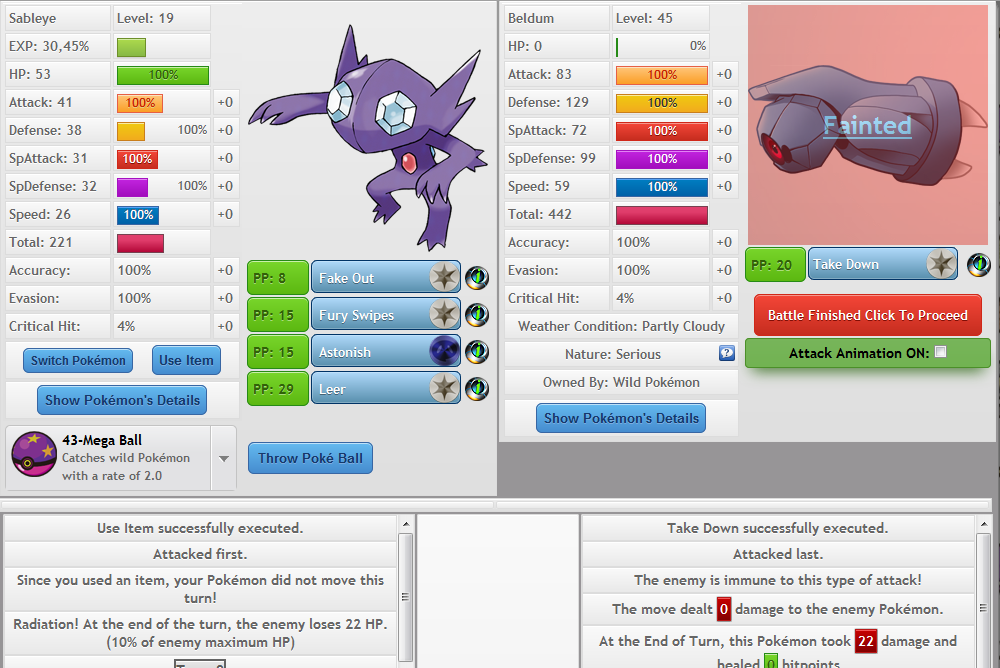Show Pokémon's Details for Sableye
1000x668 pixels.
point(122,400)
